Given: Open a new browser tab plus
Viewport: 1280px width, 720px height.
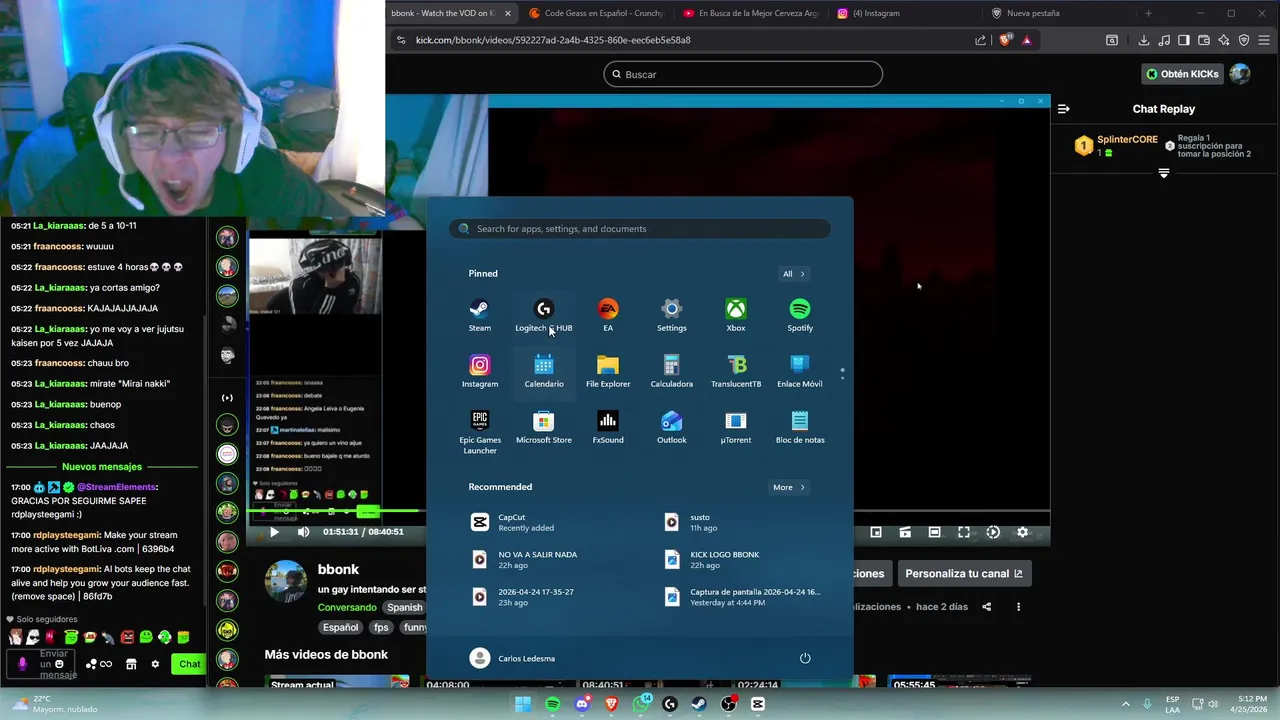Looking at the screenshot, I should click(x=1148, y=13).
